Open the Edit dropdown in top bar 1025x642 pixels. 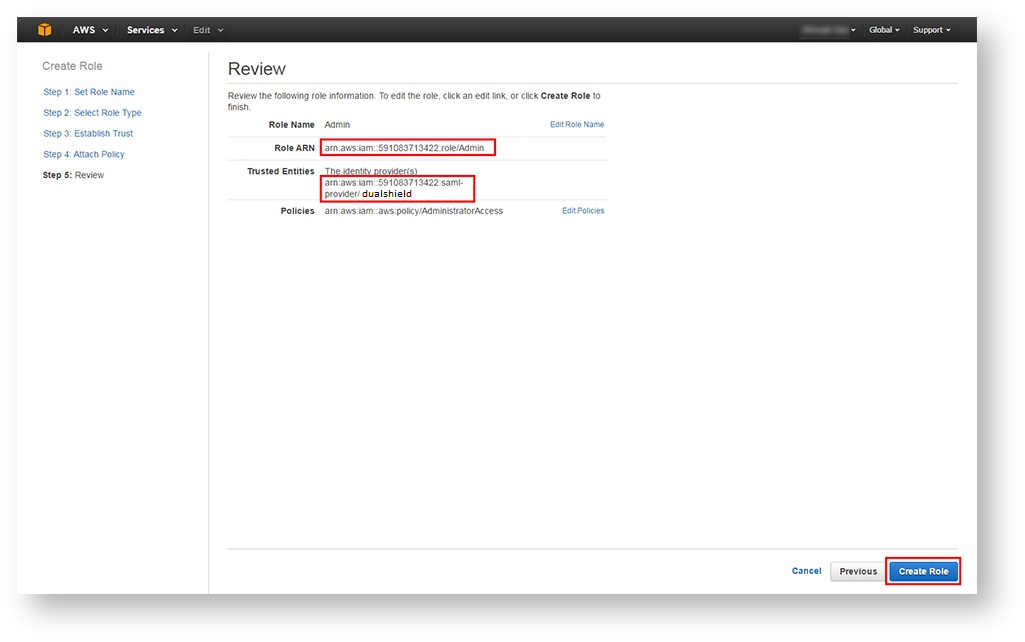pos(208,30)
